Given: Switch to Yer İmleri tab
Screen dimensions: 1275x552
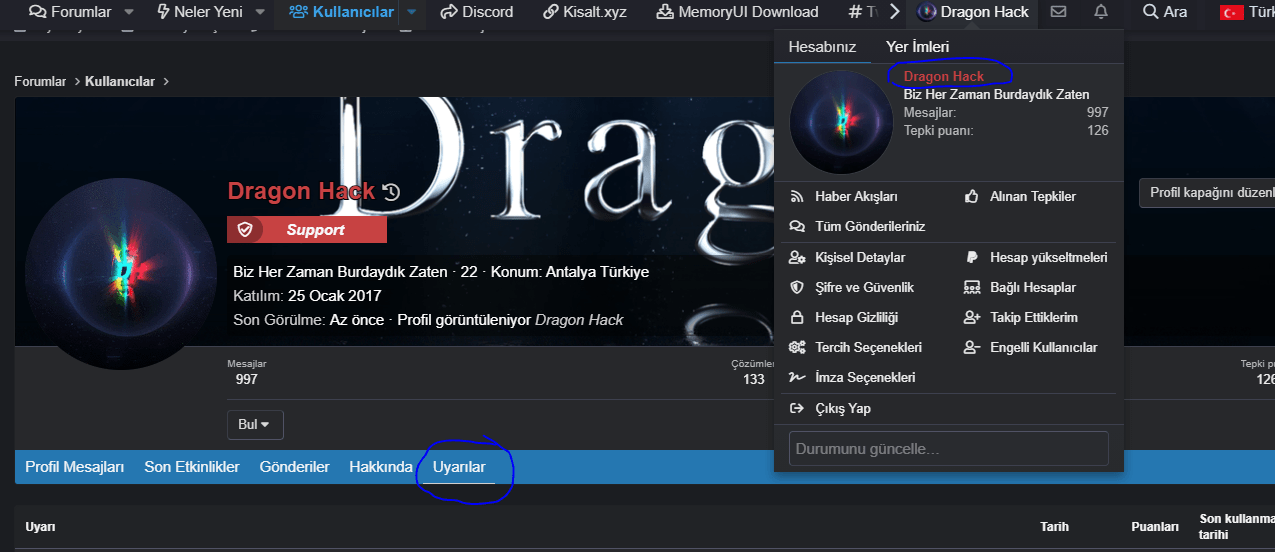Looking at the screenshot, I should point(917,47).
